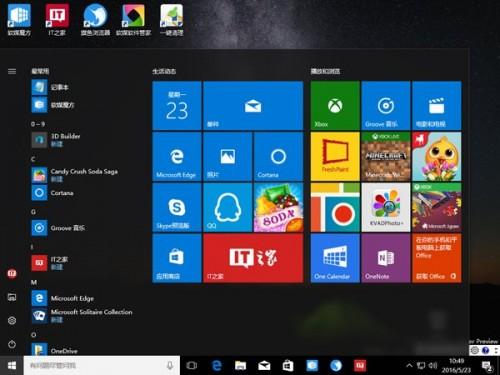Open 软媒魔方 in most-used list
Image resolution: width=500 pixels, height=375 pixels.
[83, 105]
